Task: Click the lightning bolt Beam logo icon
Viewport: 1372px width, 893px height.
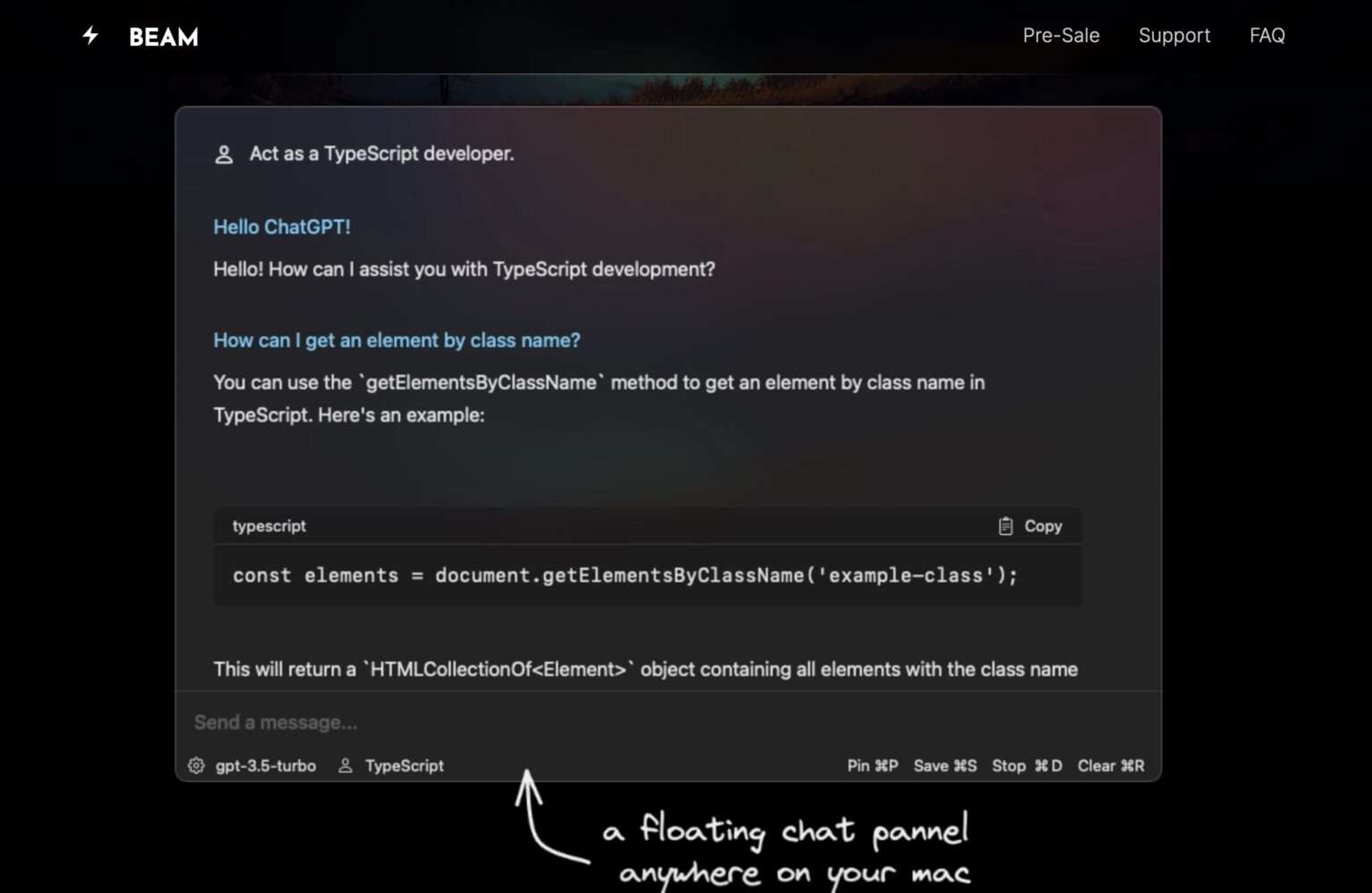Action: pos(89,36)
